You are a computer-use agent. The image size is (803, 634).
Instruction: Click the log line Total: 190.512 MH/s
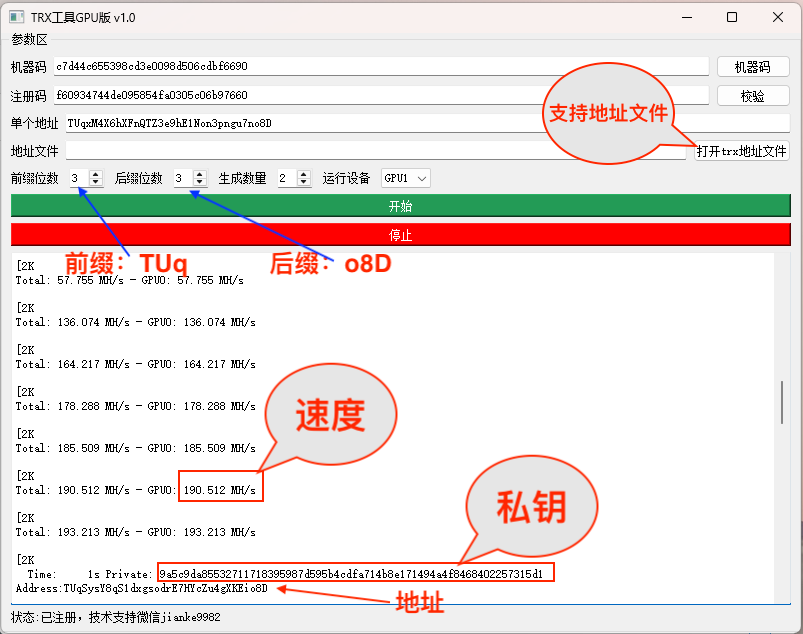[x=135, y=490]
